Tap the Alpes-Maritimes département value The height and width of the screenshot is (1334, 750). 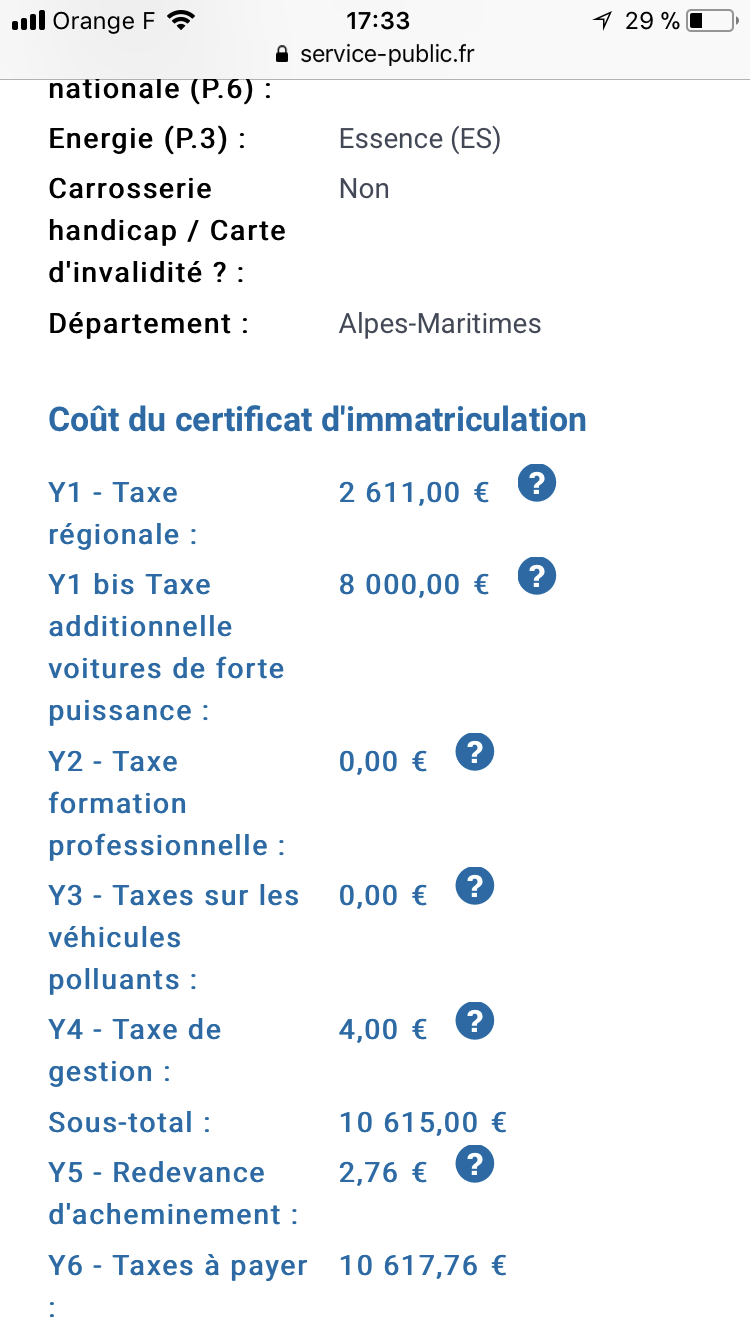click(440, 324)
